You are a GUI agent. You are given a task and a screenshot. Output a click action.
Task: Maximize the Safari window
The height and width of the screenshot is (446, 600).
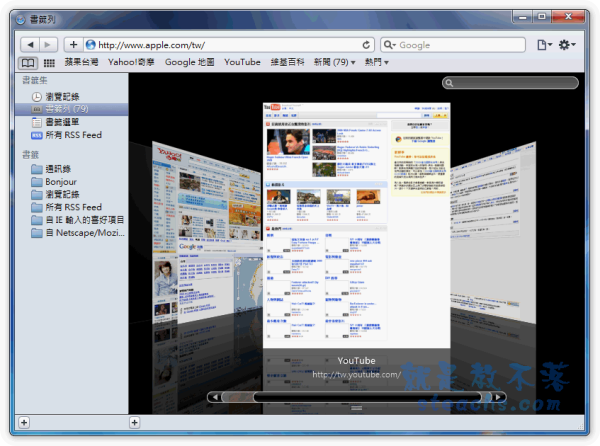(542, 17)
